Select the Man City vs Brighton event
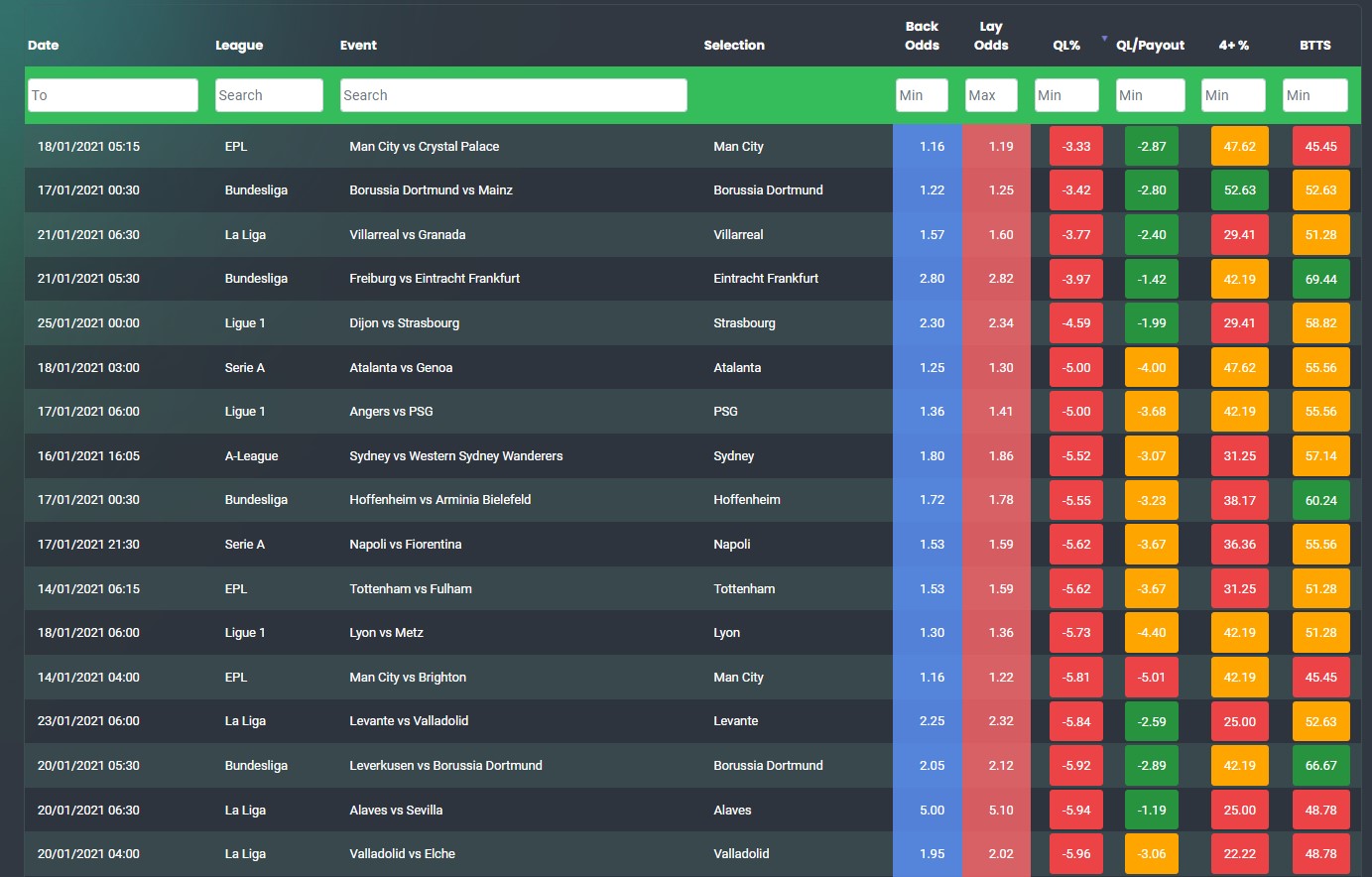Screen dimensions: 1372x877 tap(408, 677)
